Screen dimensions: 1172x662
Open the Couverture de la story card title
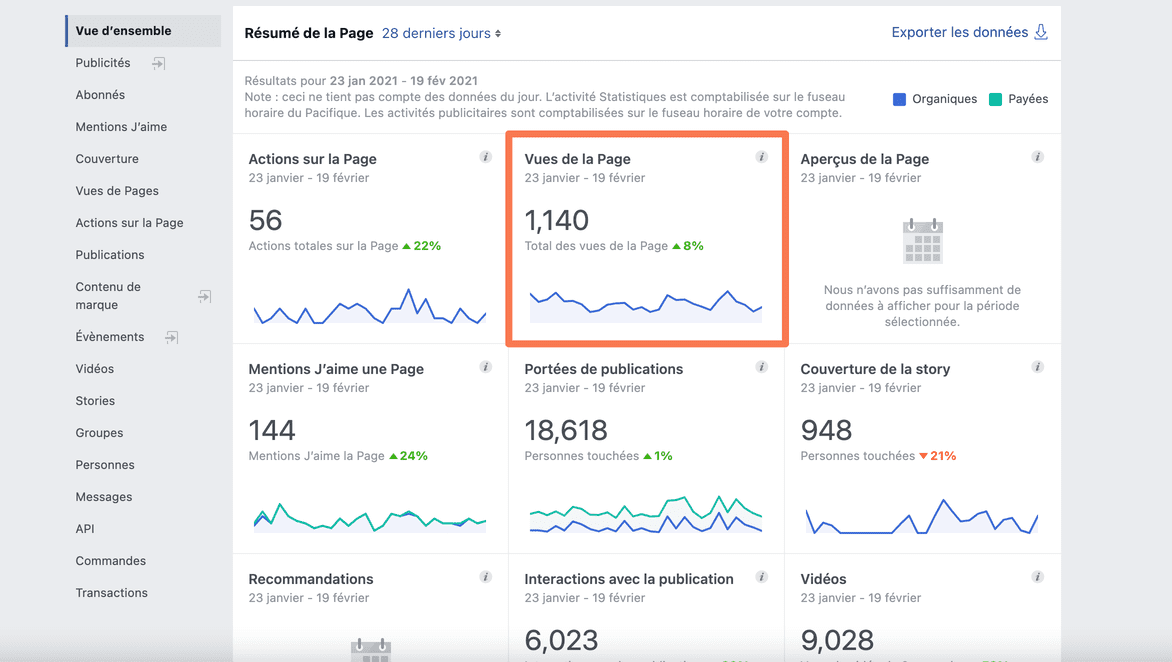[x=875, y=369]
